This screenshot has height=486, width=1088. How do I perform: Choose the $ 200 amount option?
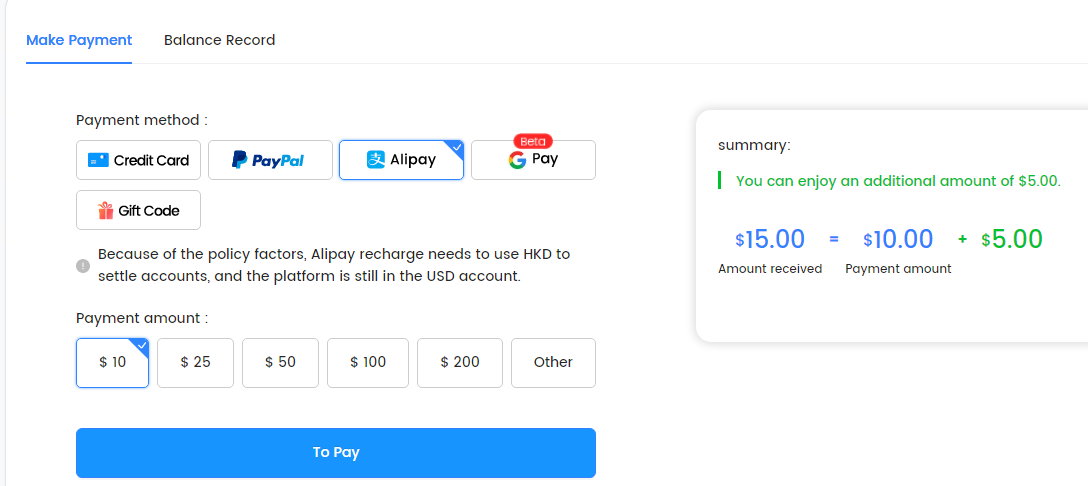tap(459, 362)
